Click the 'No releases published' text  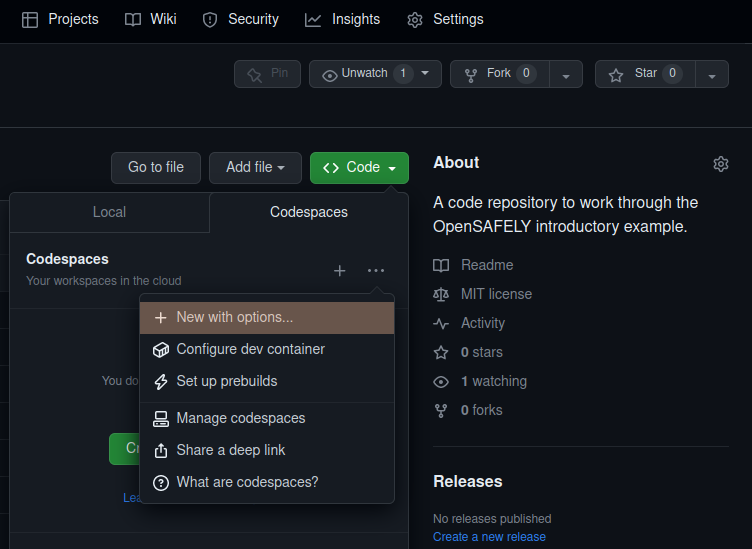[492, 519]
